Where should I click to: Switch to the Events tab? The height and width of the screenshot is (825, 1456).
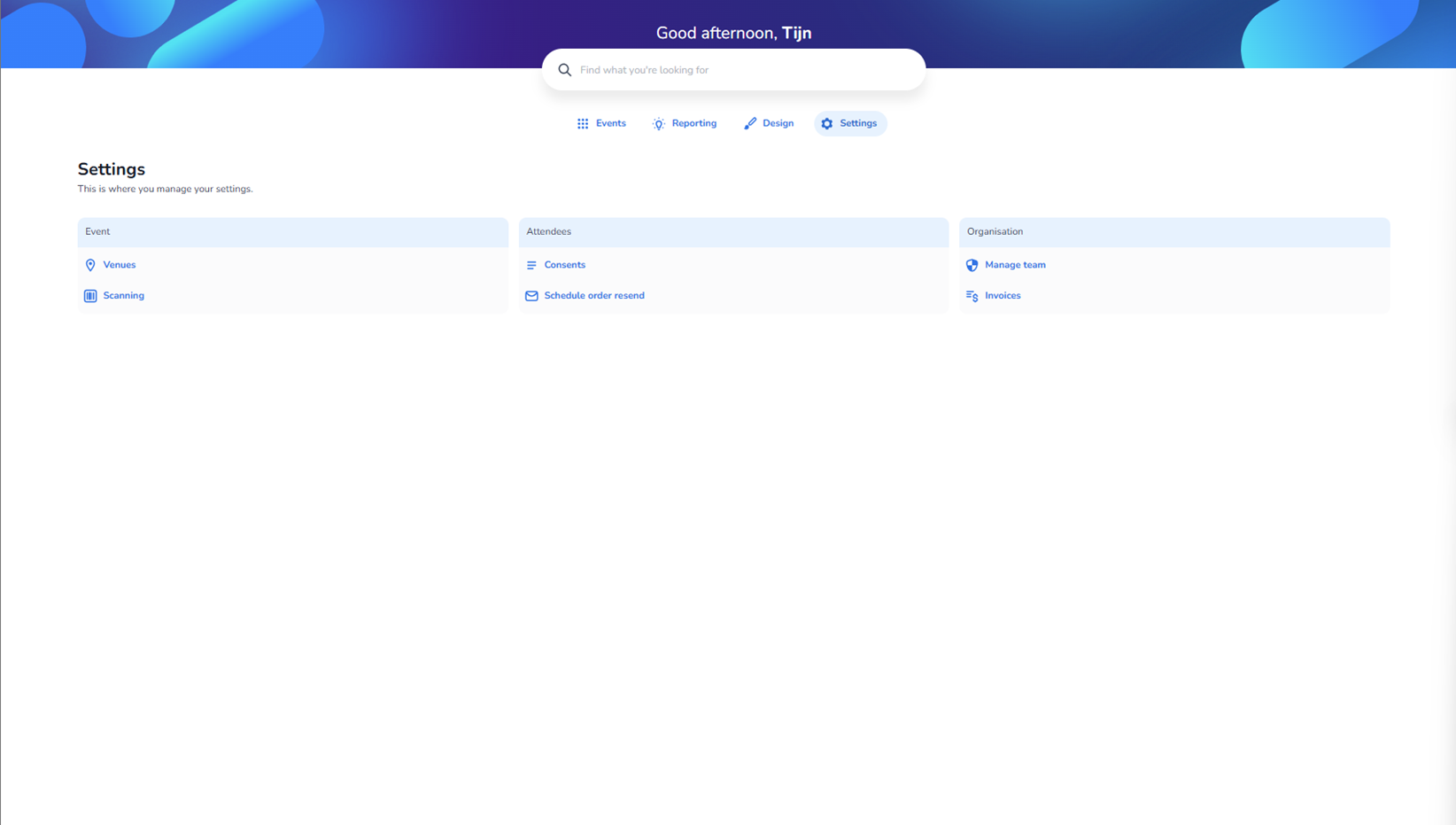click(610, 123)
